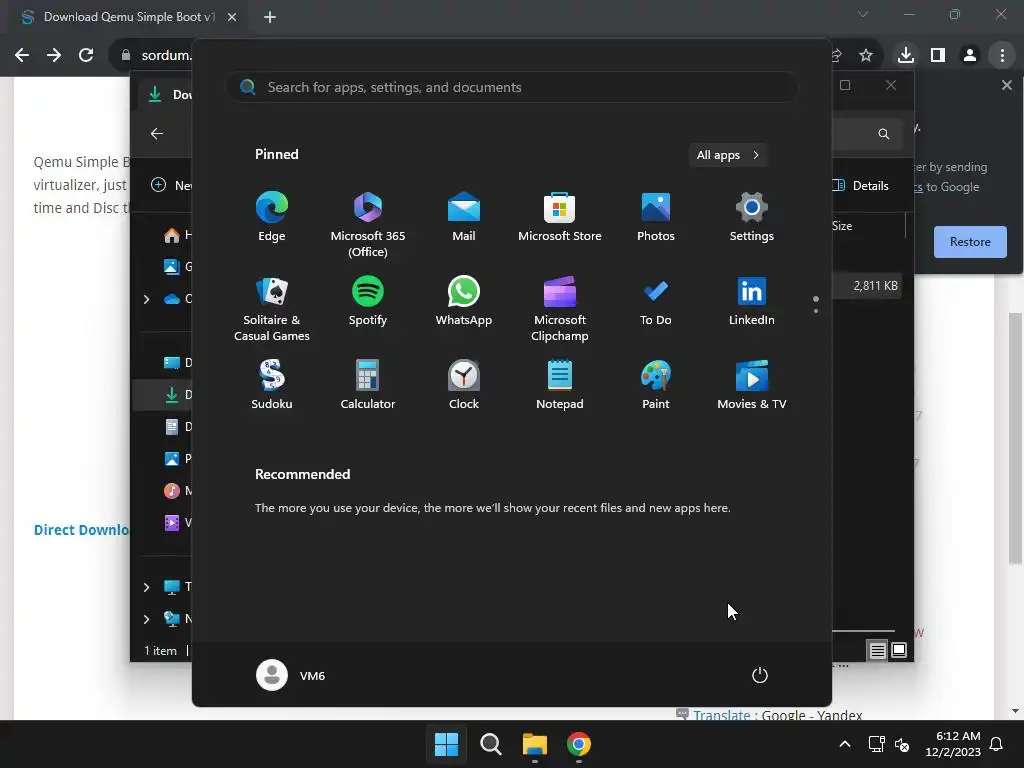The height and width of the screenshot is (768, 1024).
Task: Click the File Explorer search icon
Action: [x=884, y=134]
